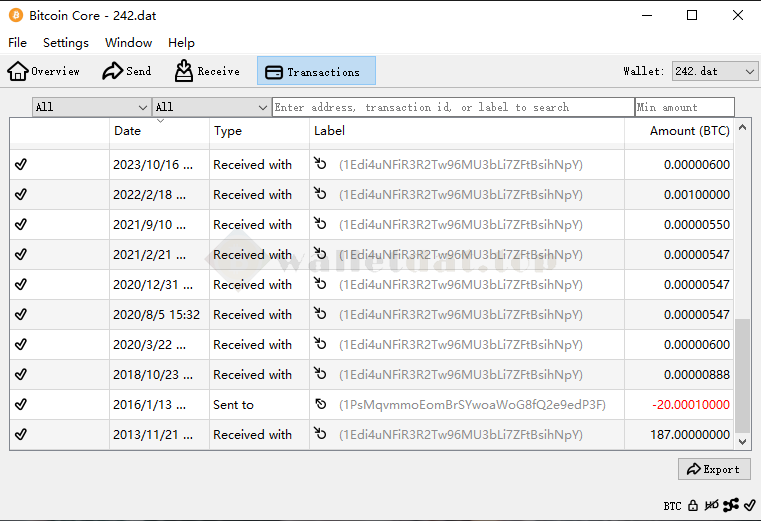Screen dimensions: 761x521
Task: Focus the address search input field
Action: (x=452, y=107)
